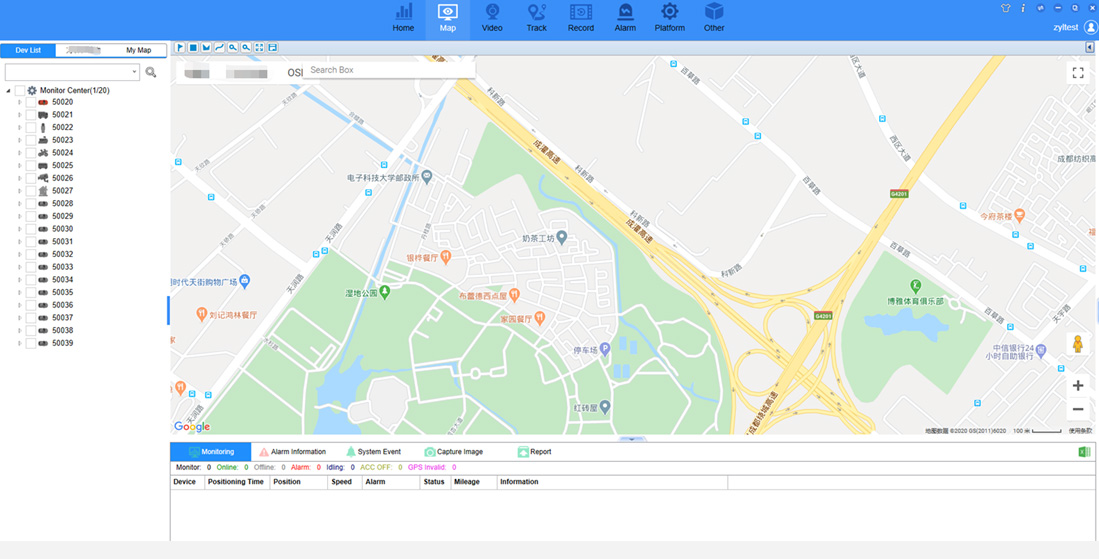Expand device 50025 tree node
Viewport: 1099px width, 559px height.
19,166
